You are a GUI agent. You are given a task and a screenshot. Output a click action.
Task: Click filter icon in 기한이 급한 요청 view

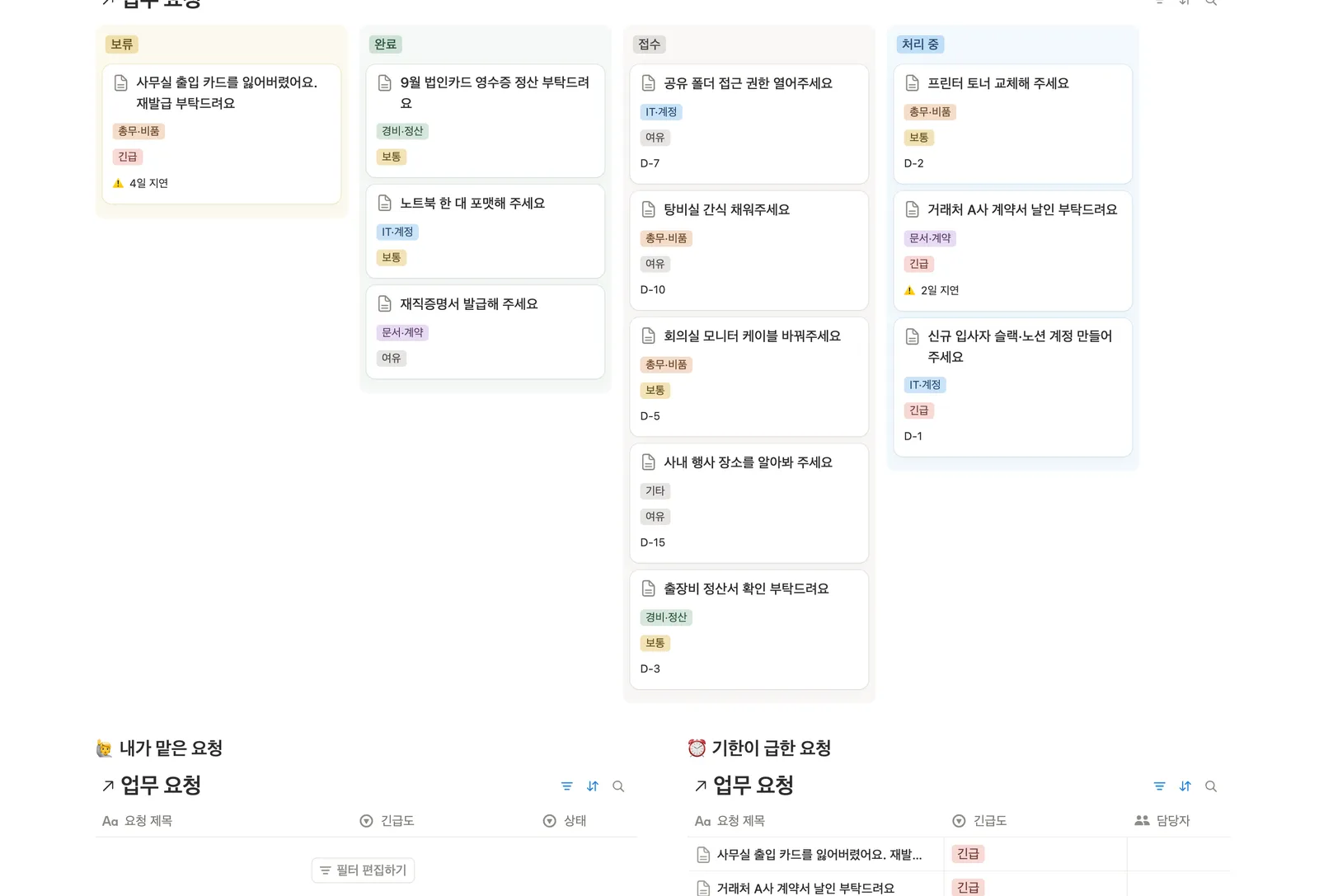point(1159,786)
